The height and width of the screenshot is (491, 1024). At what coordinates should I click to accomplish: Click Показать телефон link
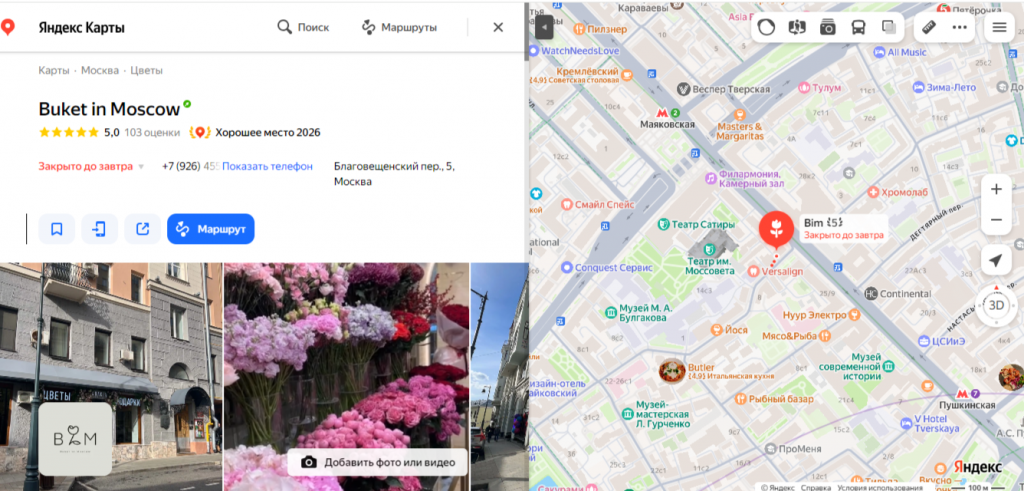coord(267,166)
